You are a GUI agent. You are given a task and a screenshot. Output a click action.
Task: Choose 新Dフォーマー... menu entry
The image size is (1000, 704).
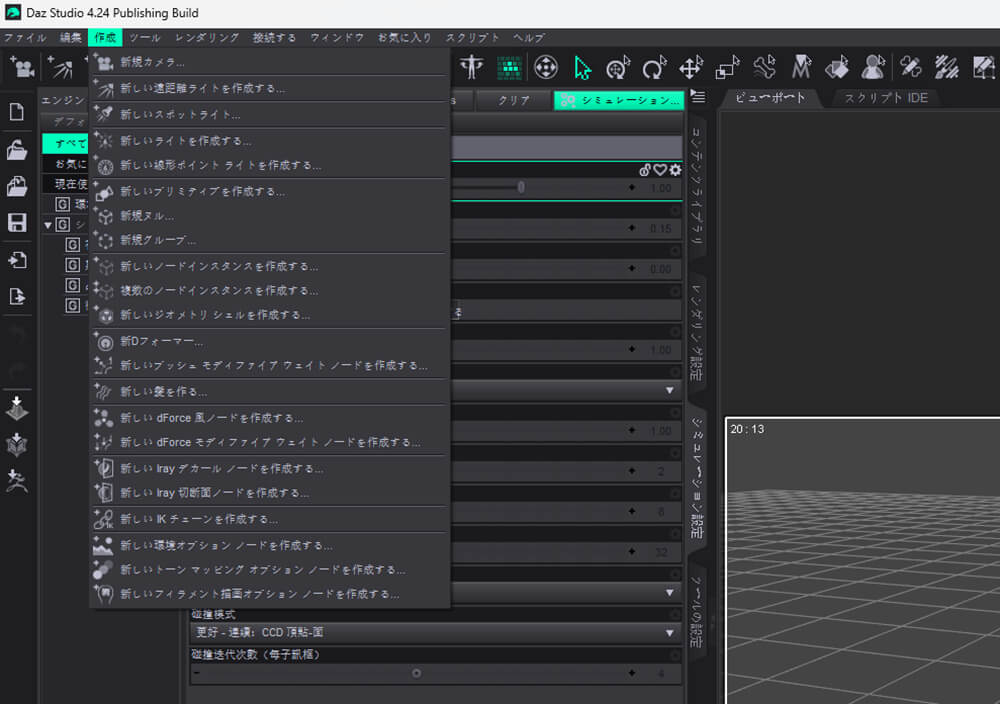pos(270,342)
